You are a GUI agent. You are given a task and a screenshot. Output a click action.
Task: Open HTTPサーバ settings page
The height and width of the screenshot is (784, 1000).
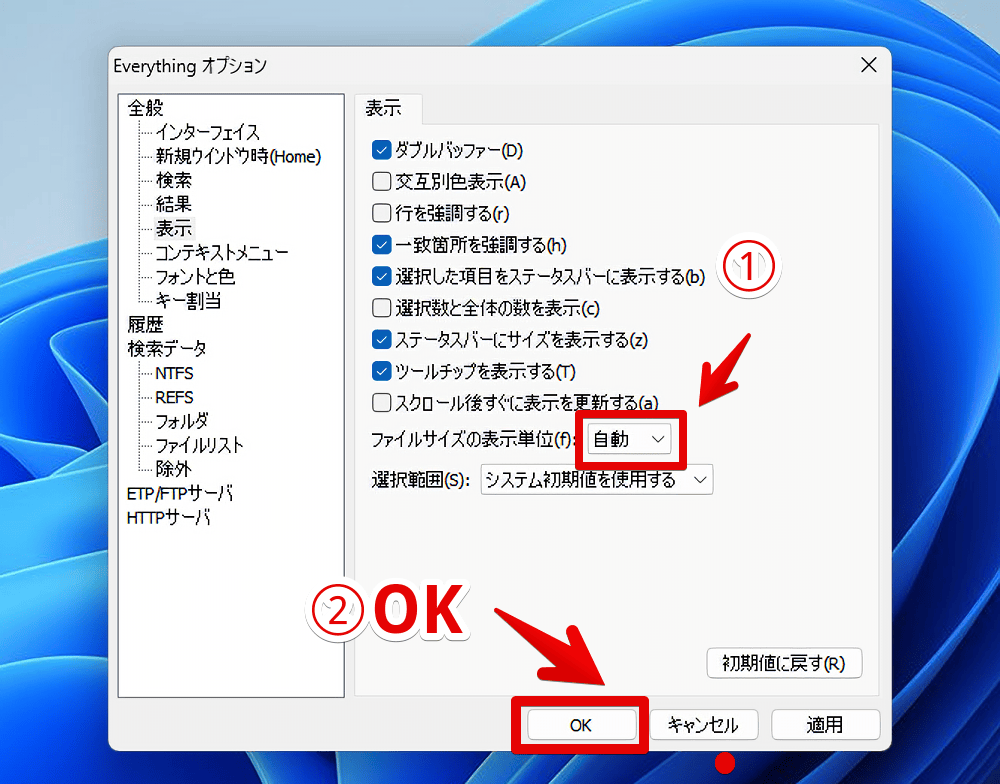168,517
